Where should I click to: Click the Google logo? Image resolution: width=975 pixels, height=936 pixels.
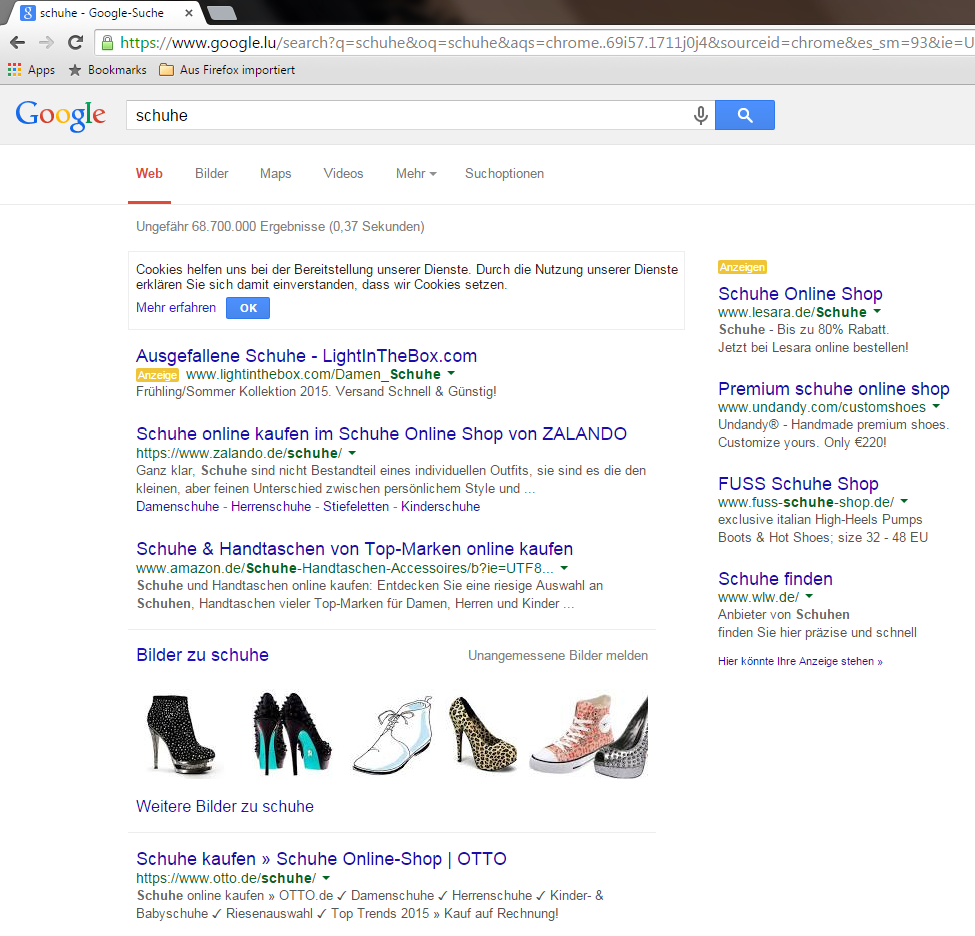[60, 116]
